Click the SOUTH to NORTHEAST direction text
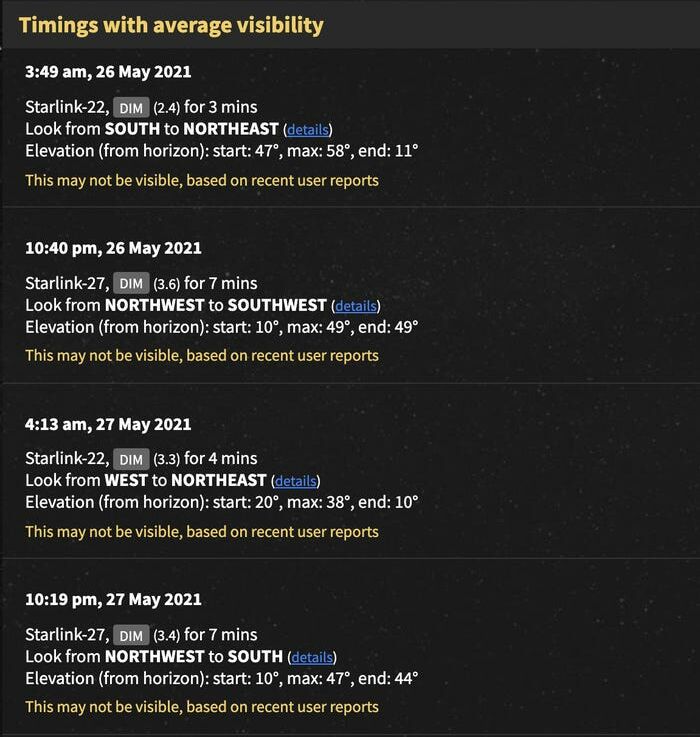This screenshot has height=737, width=700. coord(192,129)
